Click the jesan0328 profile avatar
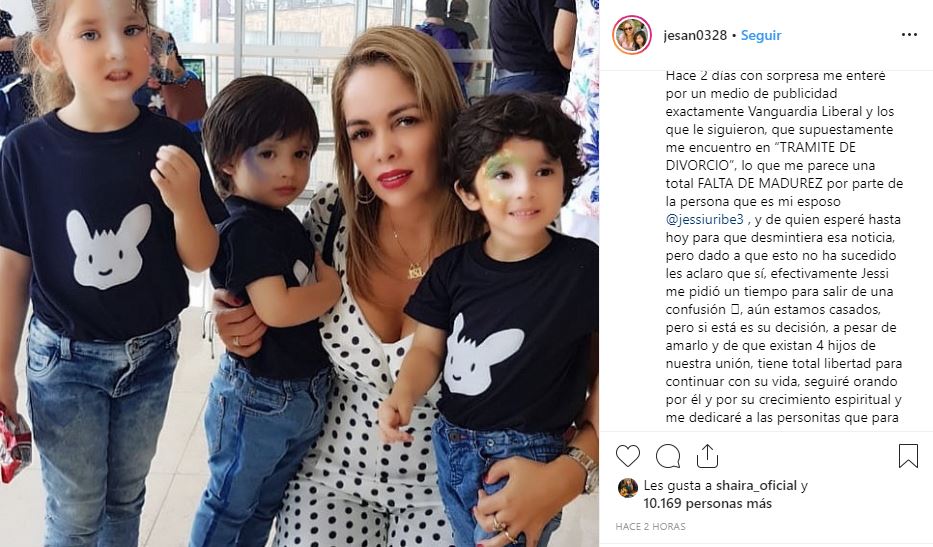 tap(632, 35)
